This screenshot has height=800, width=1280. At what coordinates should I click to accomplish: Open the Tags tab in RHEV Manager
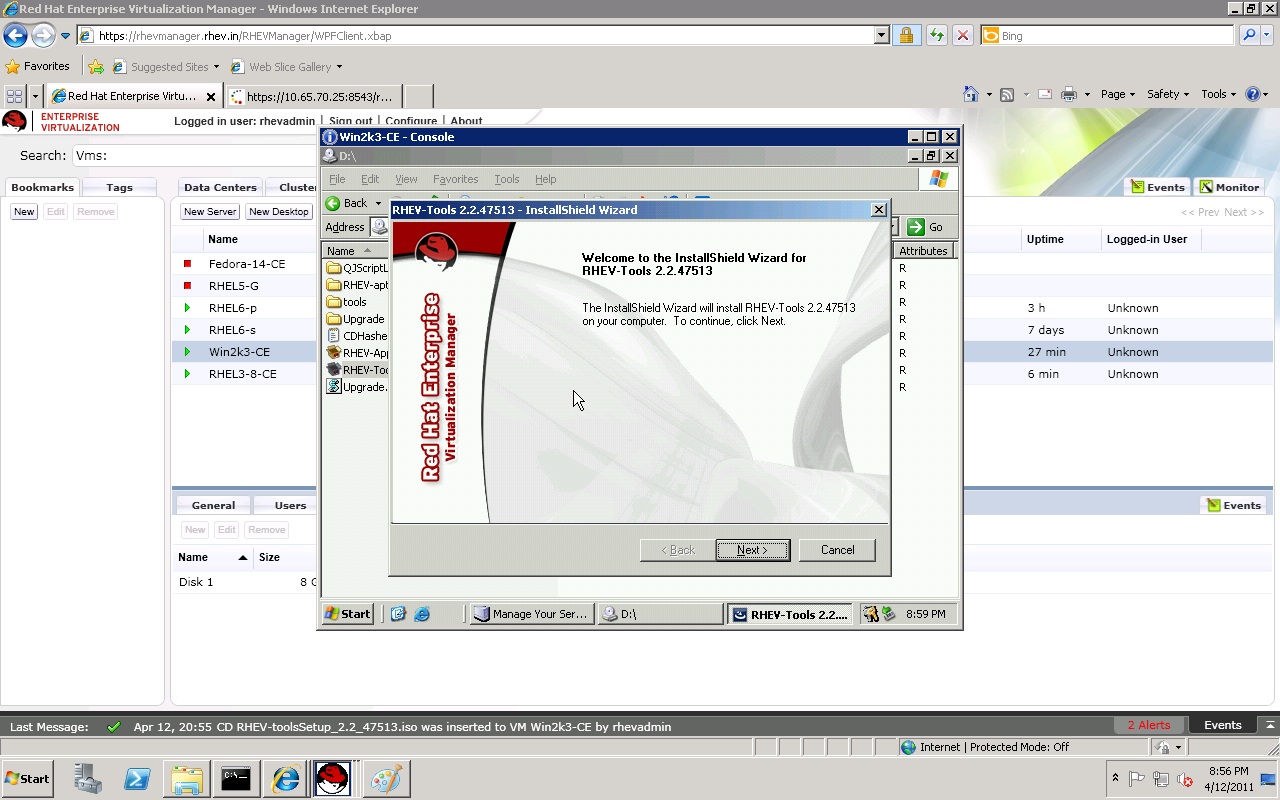click(119, 187)
